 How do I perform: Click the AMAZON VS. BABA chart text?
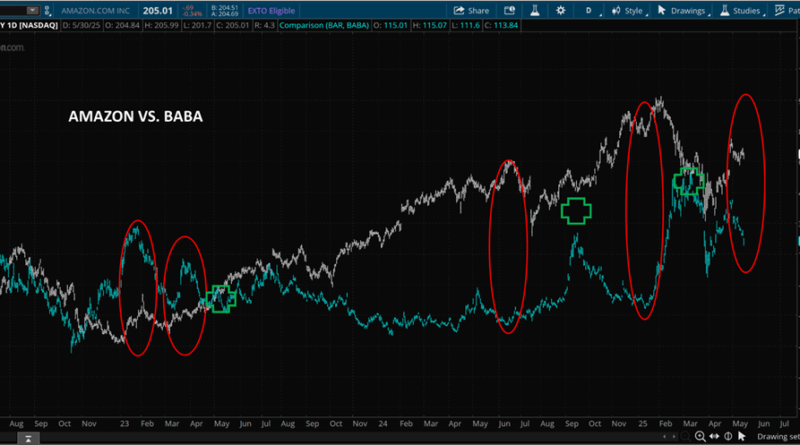136,116
